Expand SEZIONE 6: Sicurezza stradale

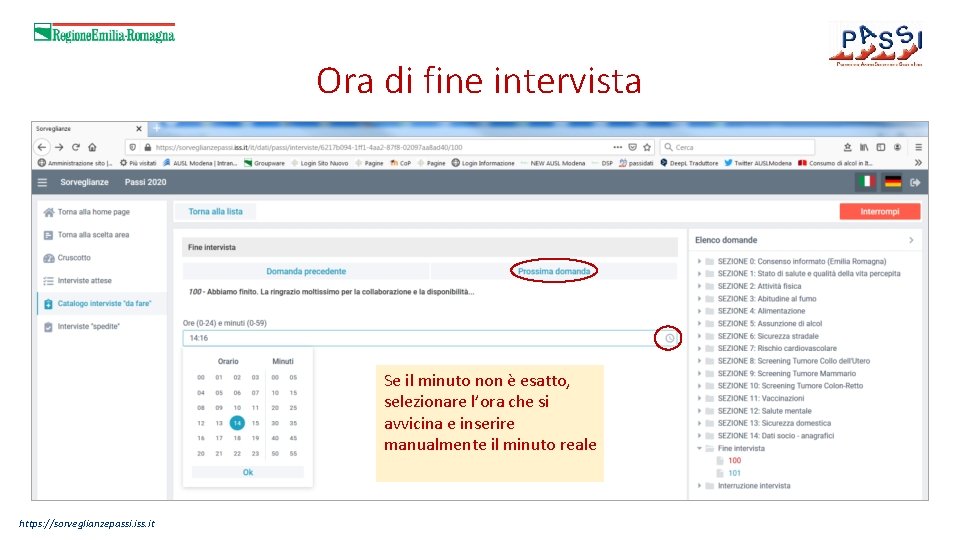[699, 336]
